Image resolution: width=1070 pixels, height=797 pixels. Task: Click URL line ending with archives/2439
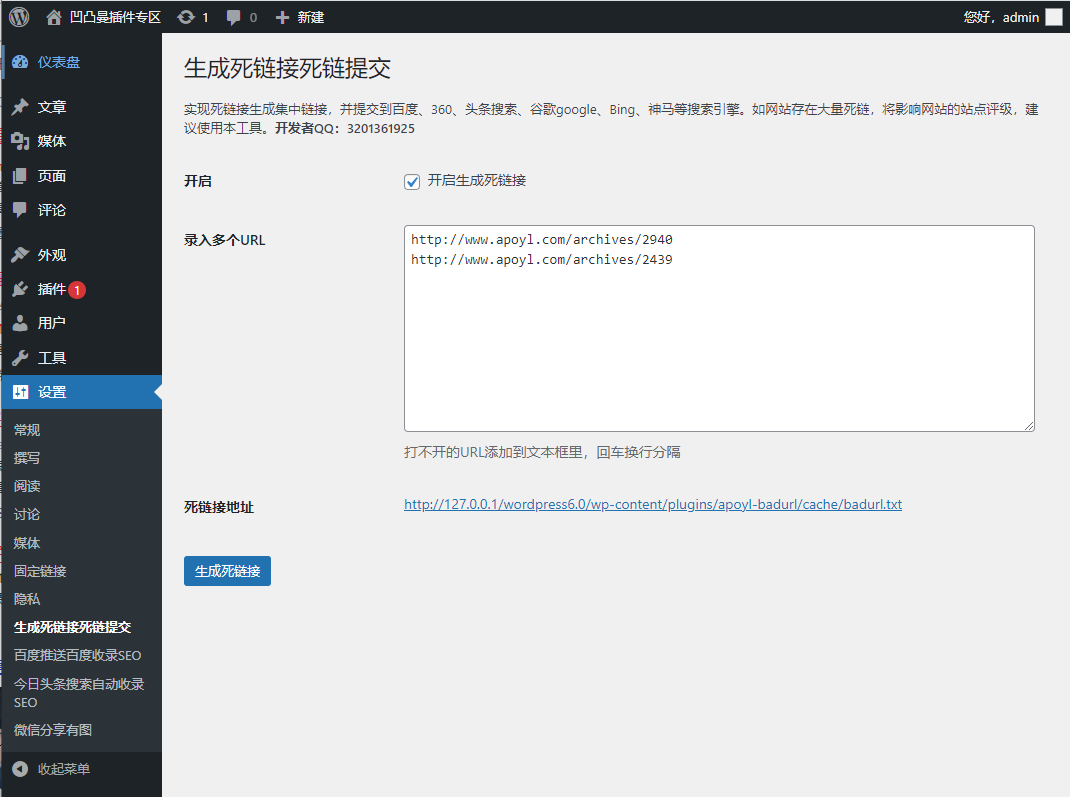pos(542,259)
